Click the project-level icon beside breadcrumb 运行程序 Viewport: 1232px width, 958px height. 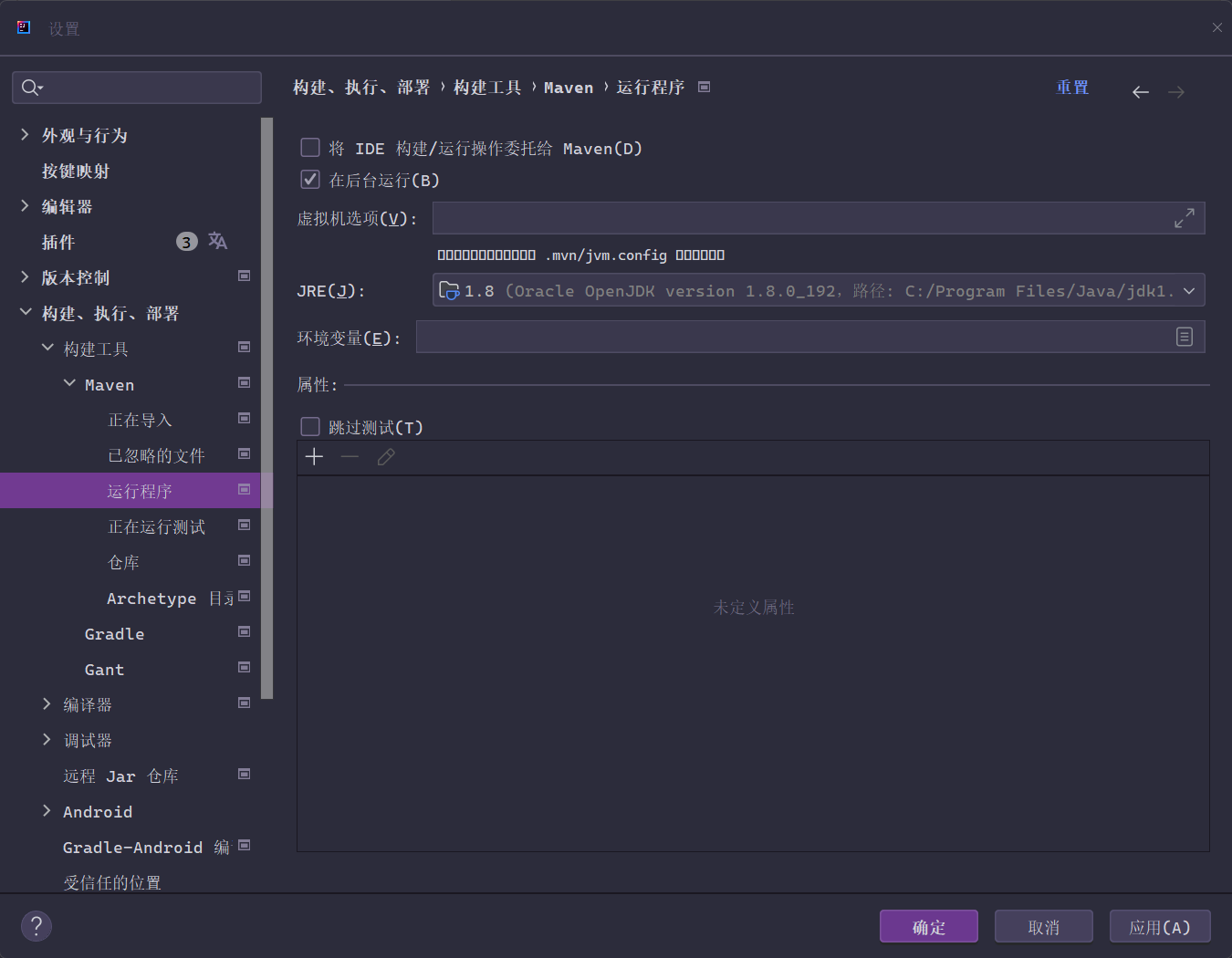pos(704,88)
